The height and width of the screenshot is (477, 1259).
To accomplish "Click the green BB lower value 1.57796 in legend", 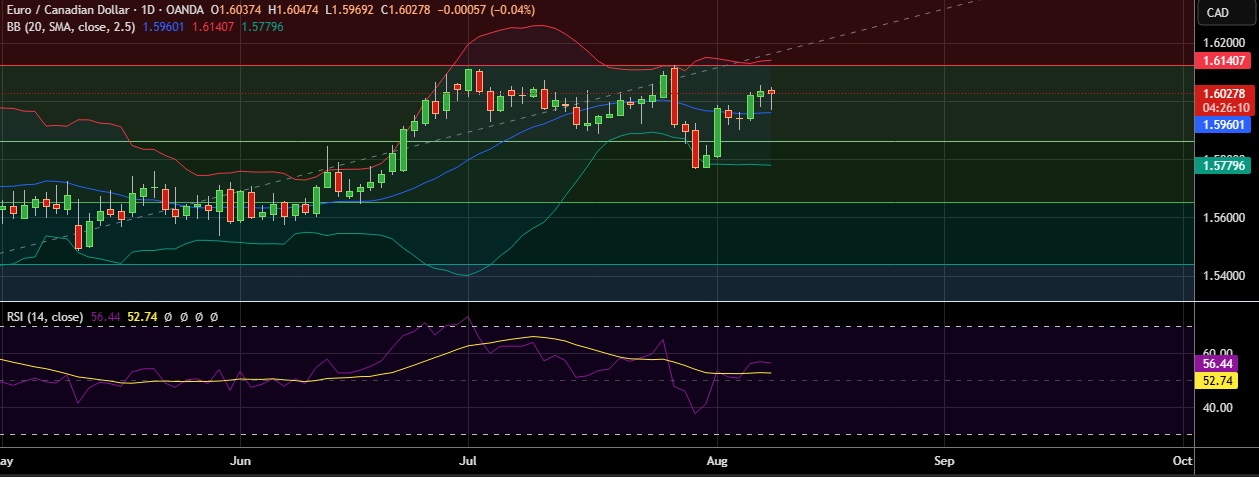I will click(261, 26).
